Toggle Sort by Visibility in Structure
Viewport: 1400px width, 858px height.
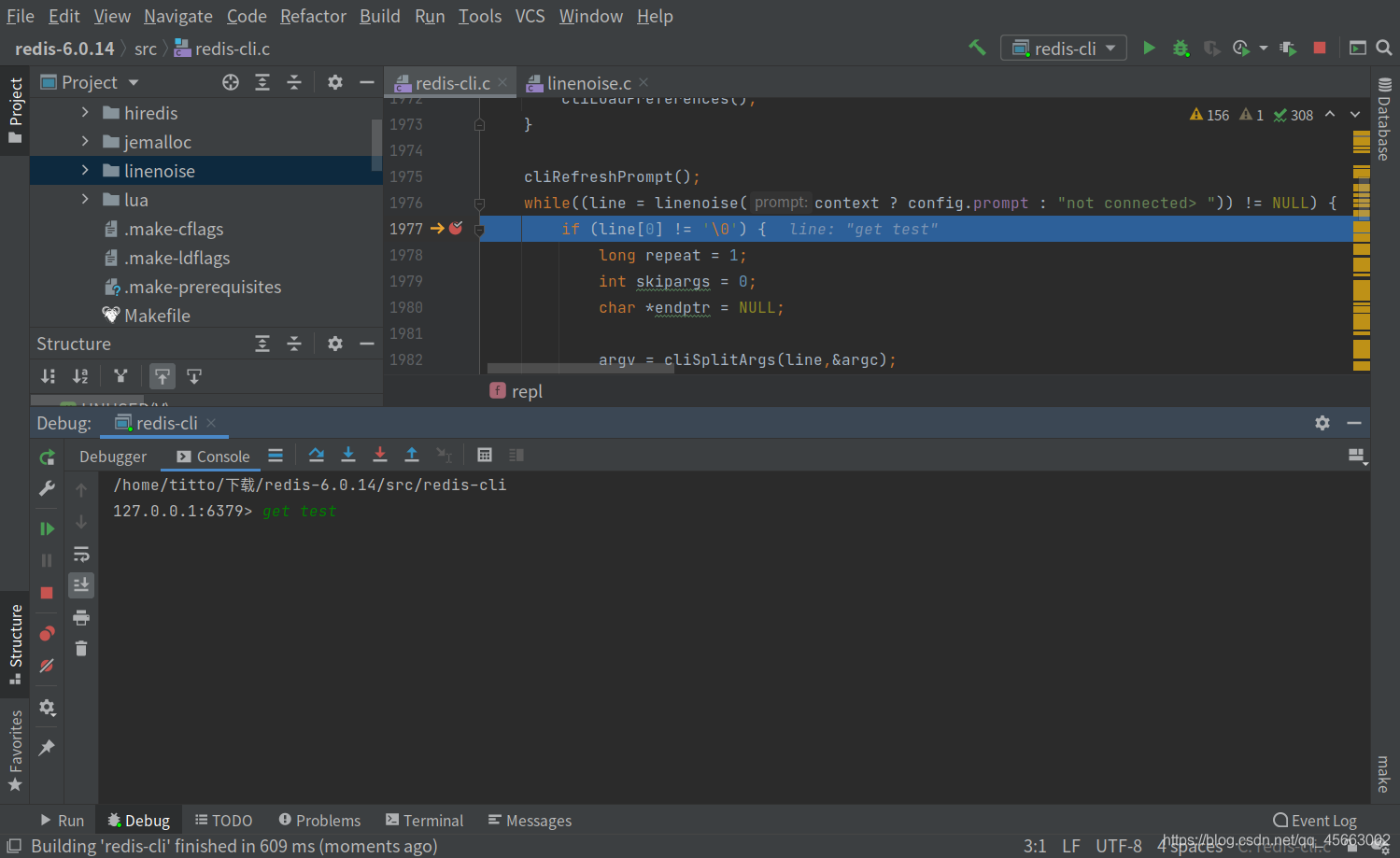49,376
